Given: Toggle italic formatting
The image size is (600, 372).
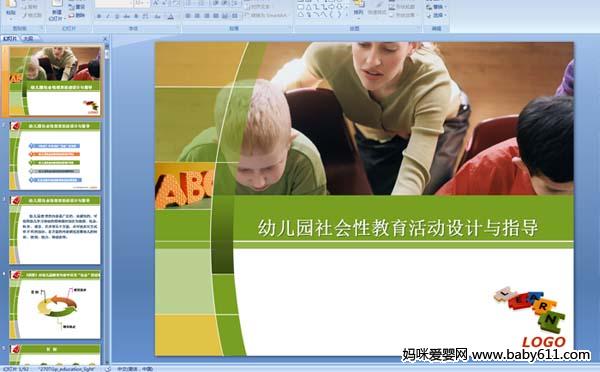Looking at the screenshot, I should (x=108, y=16).
